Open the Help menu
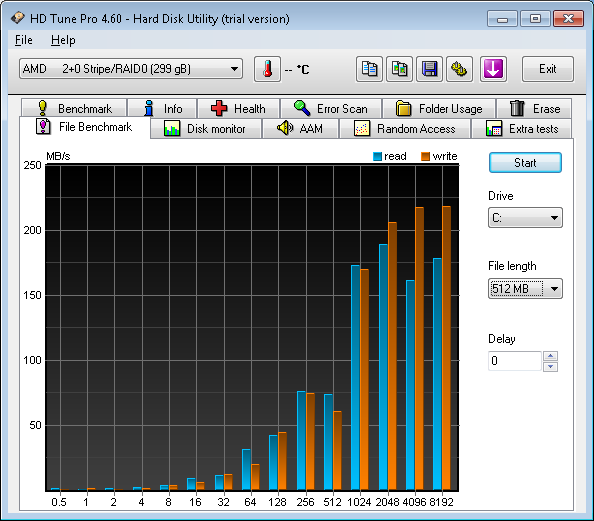The image size is (594, 521). 63,40
